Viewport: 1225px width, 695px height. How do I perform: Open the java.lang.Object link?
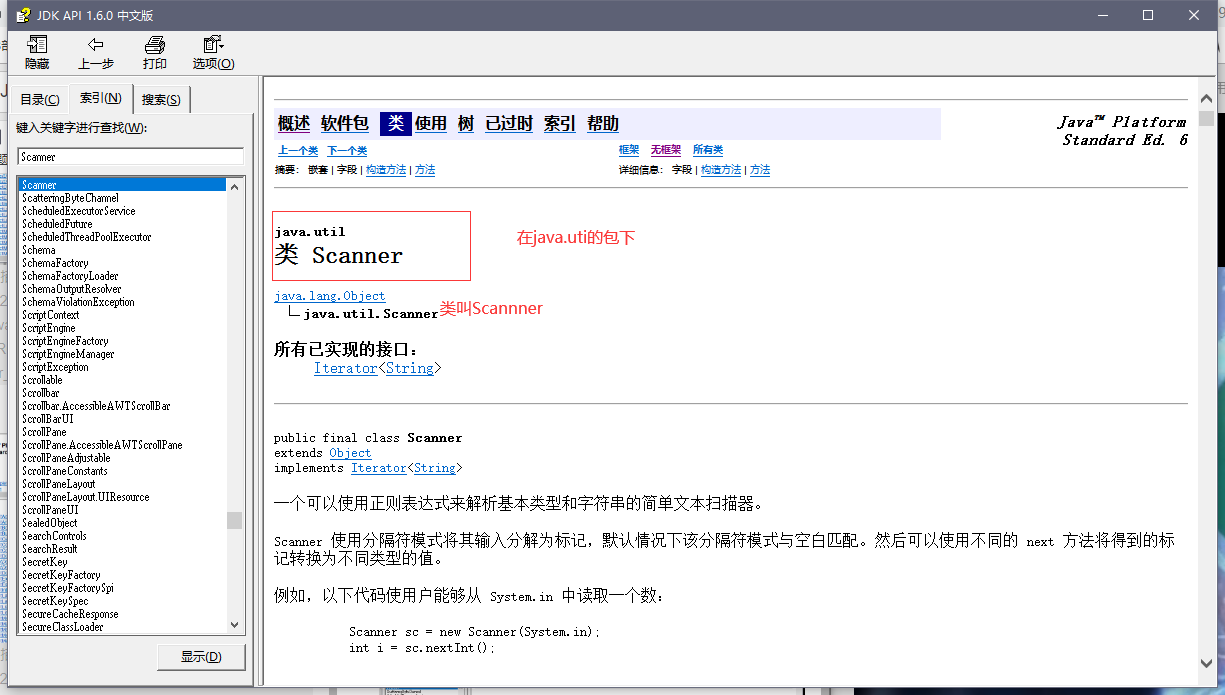point(329,296)
